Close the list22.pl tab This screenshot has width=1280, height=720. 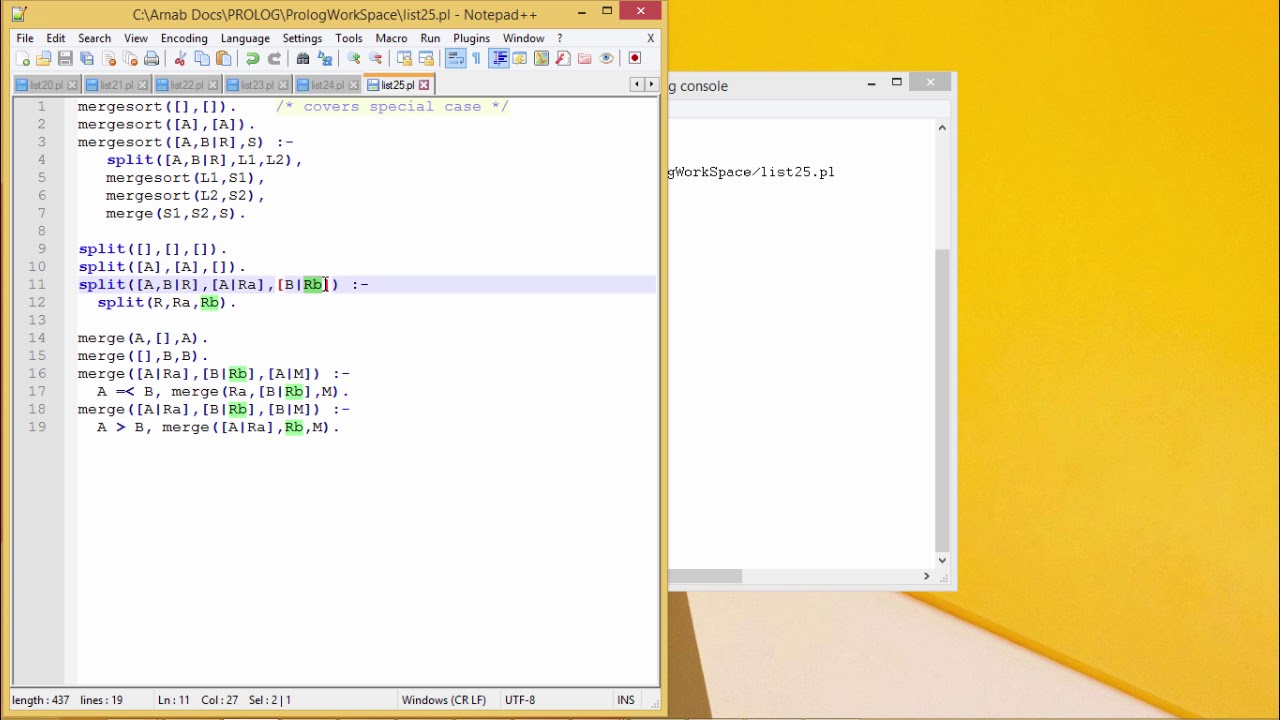tap(213, 85)
